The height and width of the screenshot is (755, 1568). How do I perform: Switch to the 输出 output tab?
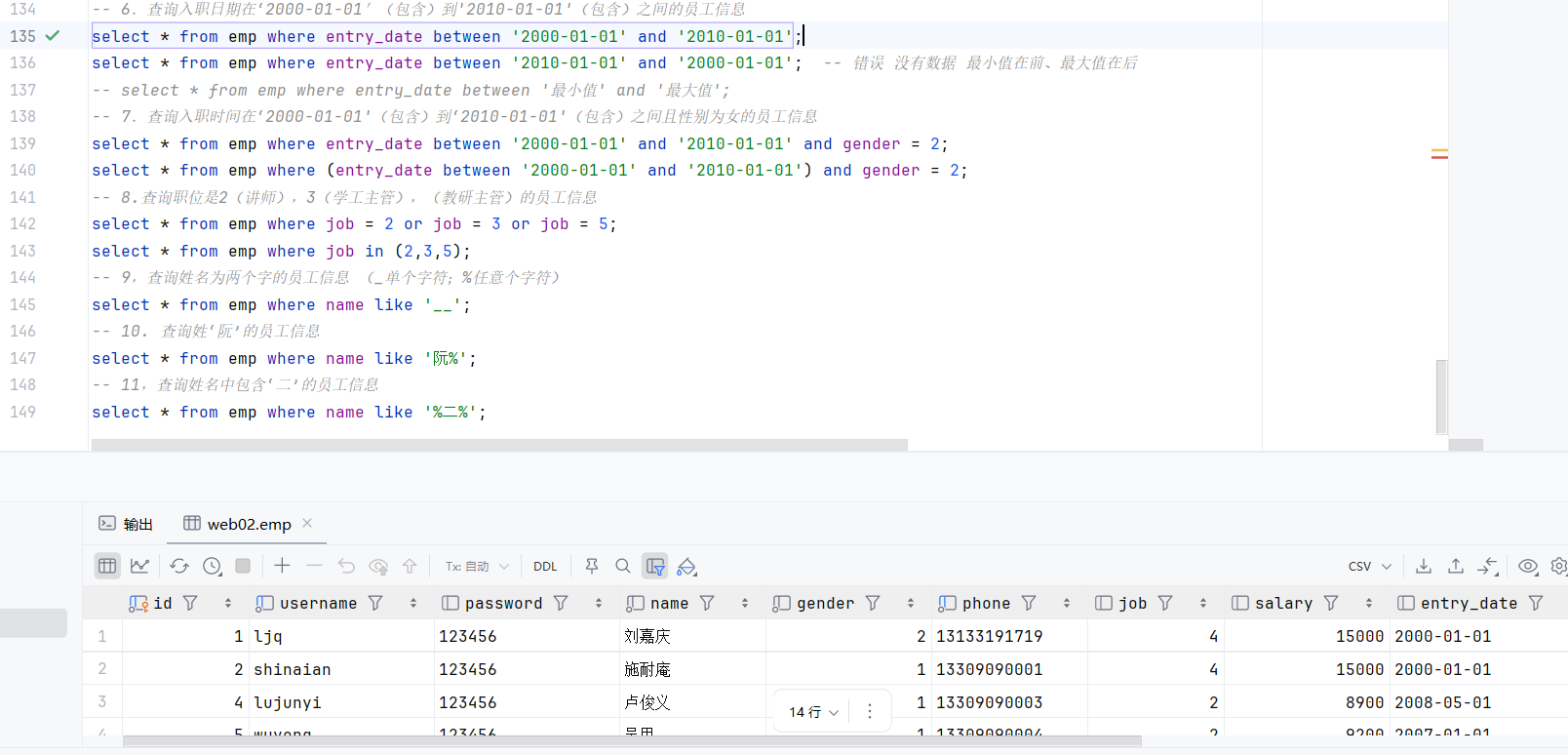pos(126,524)
